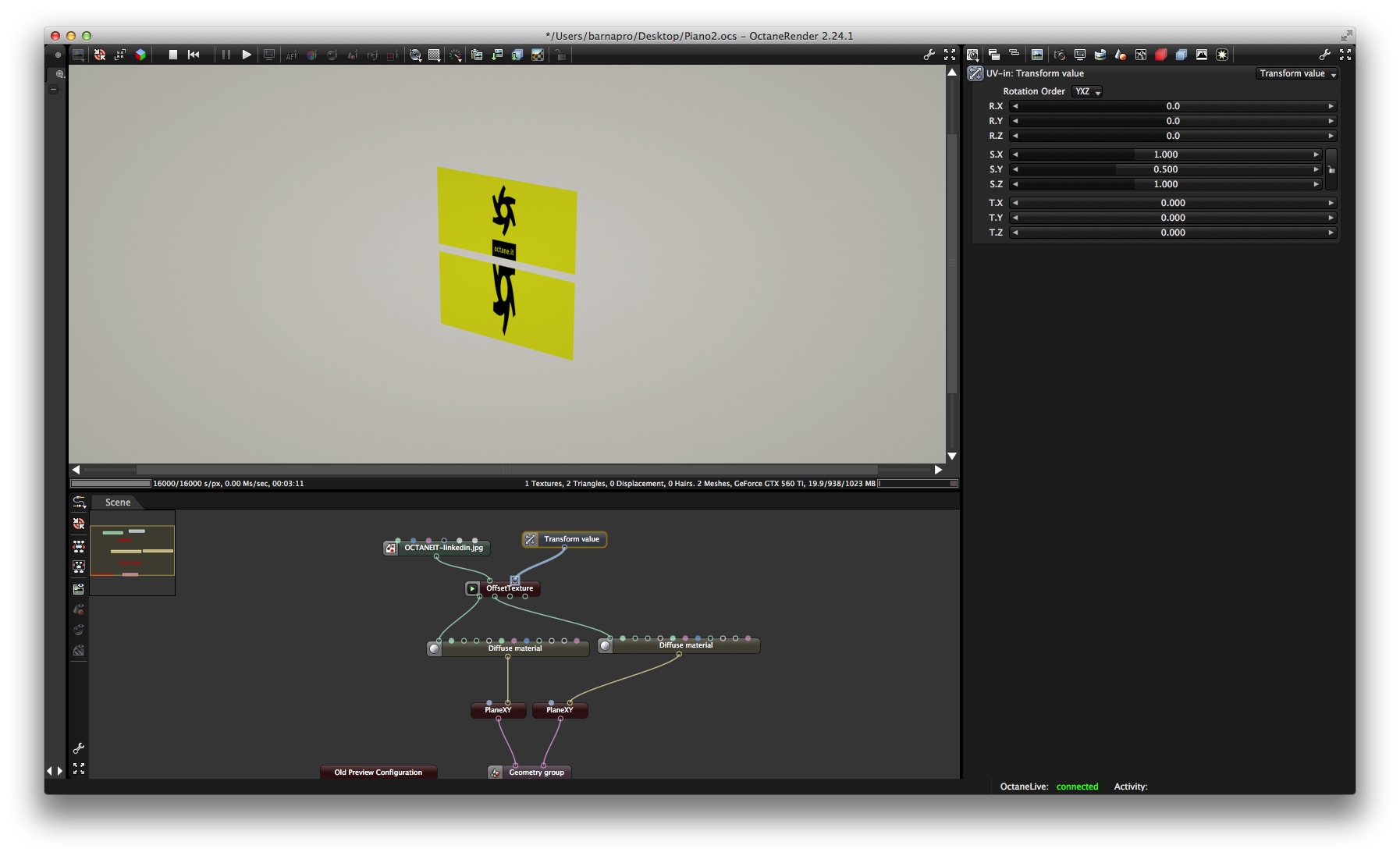Click the blue stacked layers icon
The height and width of the screenshot is (856, 1400).
[x=1181, y=55]
